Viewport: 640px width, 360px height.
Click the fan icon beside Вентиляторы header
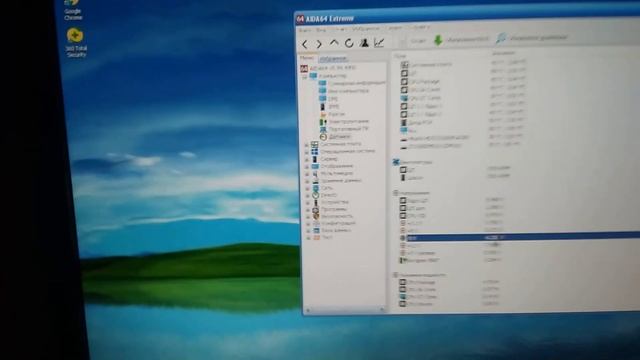[396, 162]
